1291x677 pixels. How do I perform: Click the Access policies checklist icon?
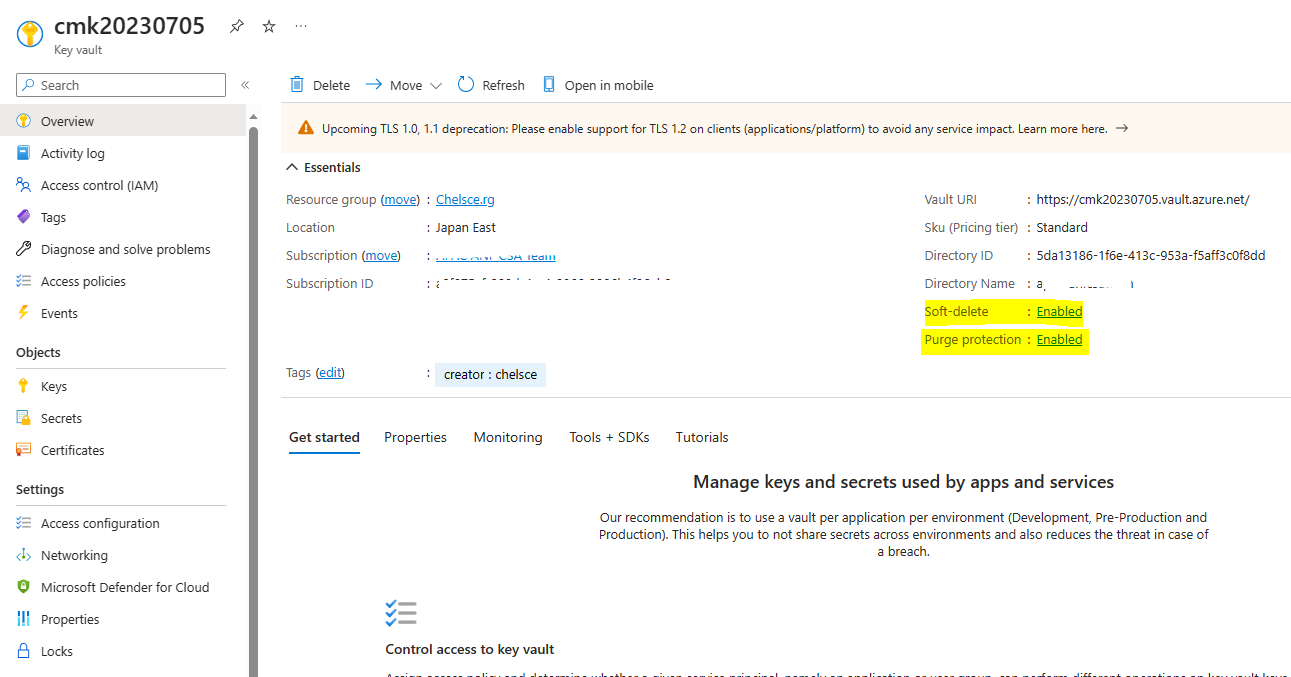point(24,281)
